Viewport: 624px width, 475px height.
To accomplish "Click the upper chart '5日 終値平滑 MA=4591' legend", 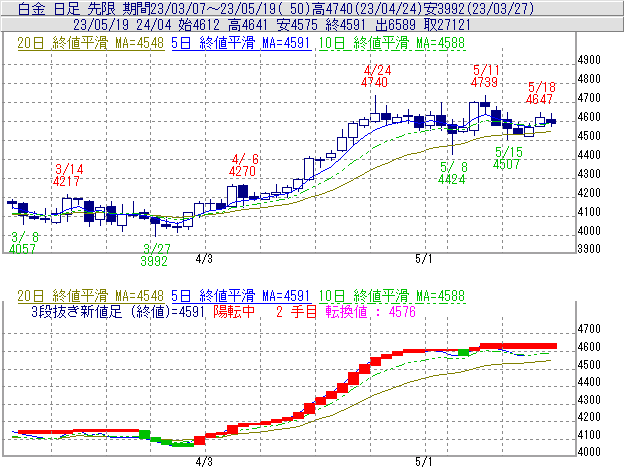I will pos(241,43).
